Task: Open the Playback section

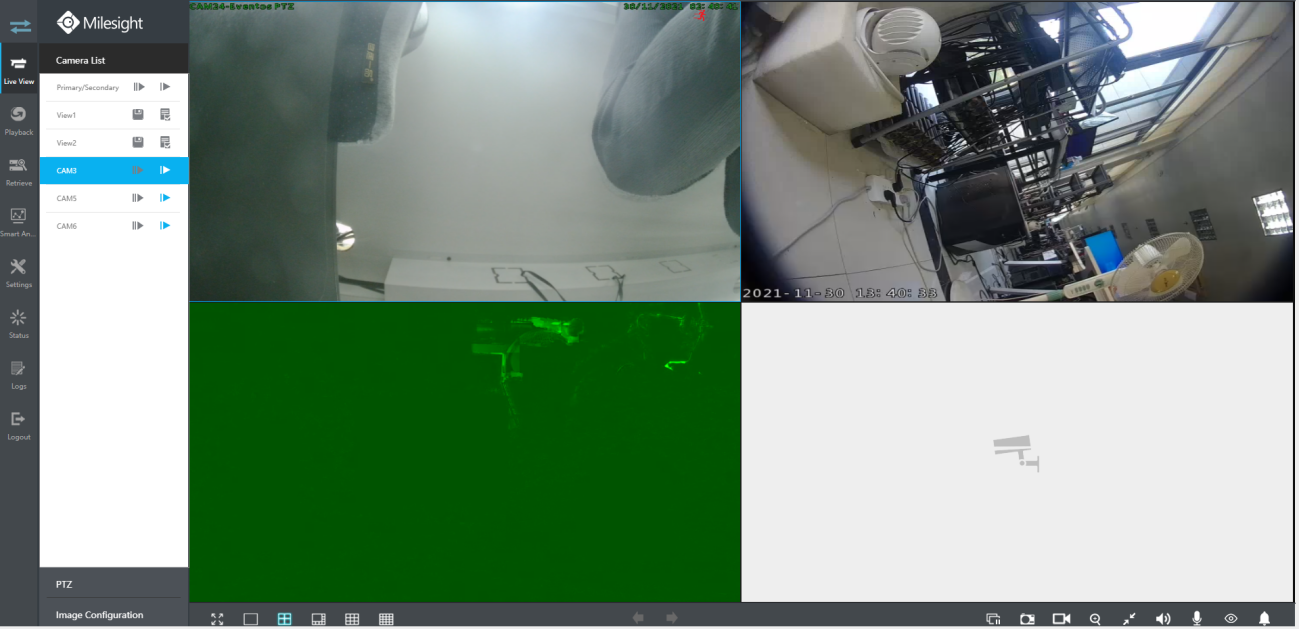Action: coord(18,120)
